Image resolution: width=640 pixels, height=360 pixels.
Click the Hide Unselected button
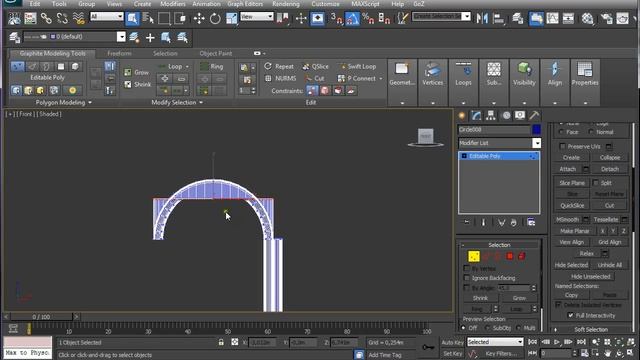pos(590,276)
